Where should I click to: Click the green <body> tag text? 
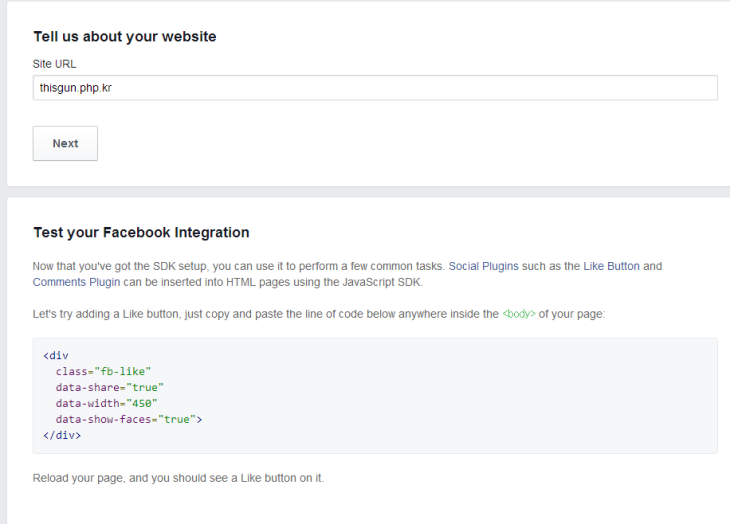[x=518, y=314]
